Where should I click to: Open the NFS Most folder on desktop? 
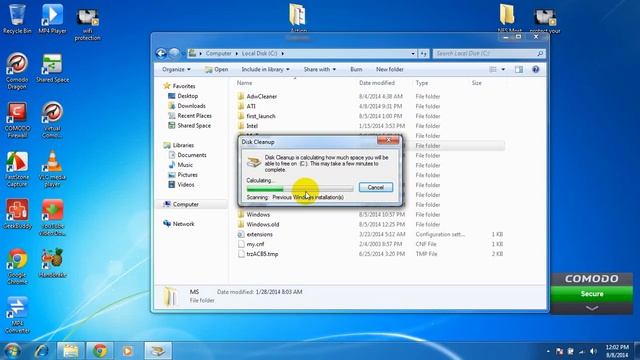point(509,18)
